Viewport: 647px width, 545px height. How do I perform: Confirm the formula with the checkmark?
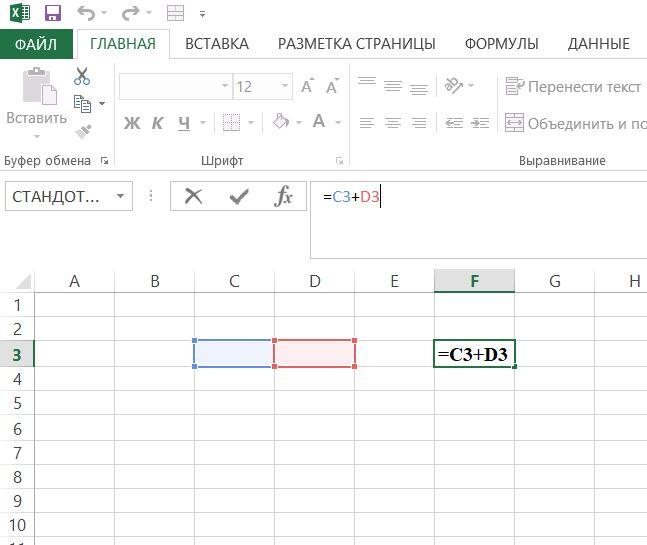[239, 196]
